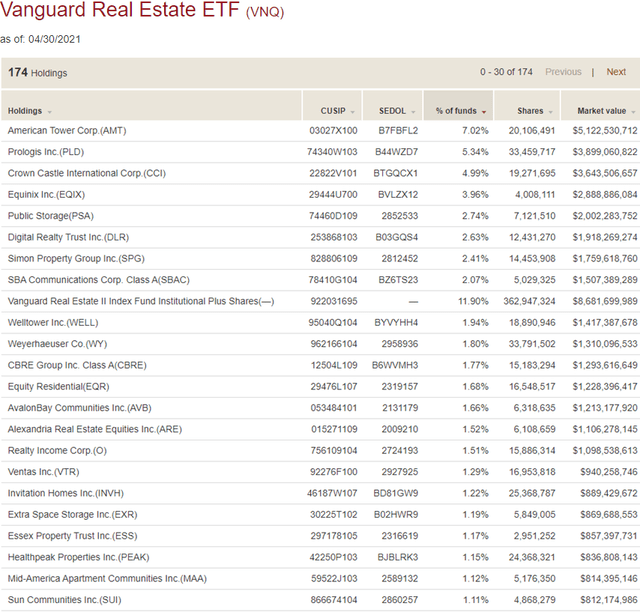This screenshot has width=640, height=612.
Task: Select Equinix Inc.(EQIX) holding
Action: [x=46, y=194]
